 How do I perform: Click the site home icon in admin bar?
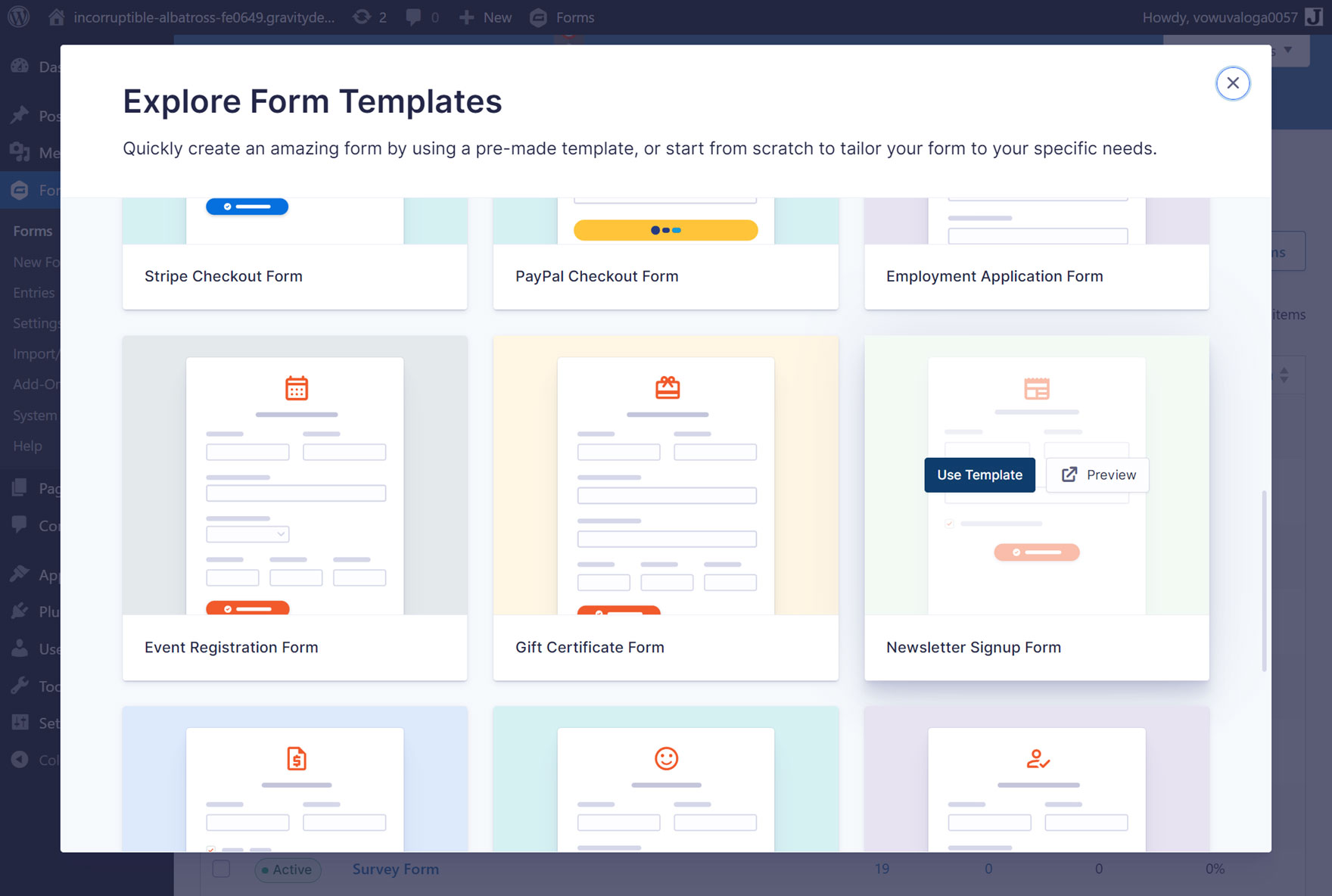(x=56, y=17)
